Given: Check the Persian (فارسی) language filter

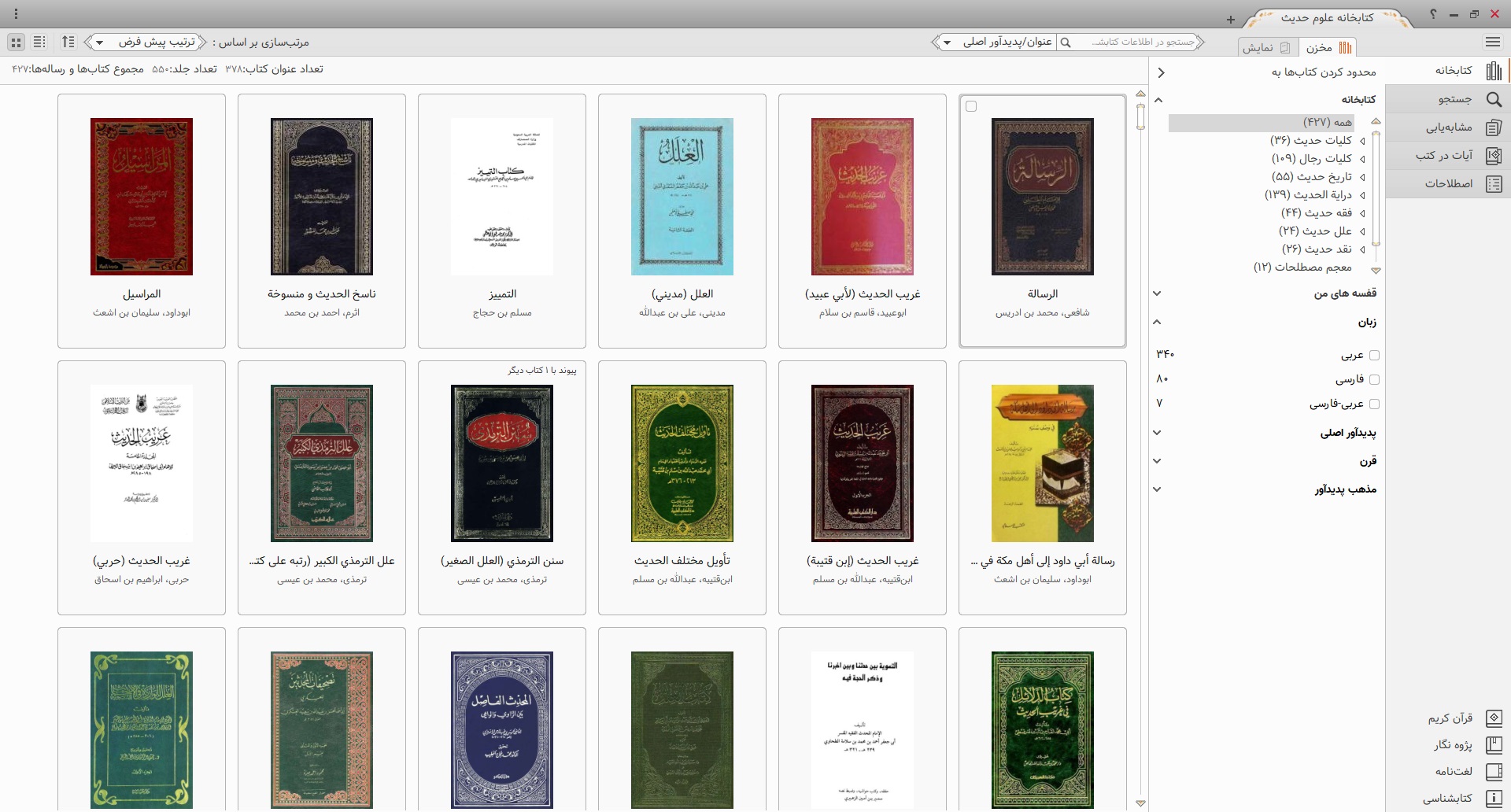Looking at the screenshot, I should coord(1374,380).
